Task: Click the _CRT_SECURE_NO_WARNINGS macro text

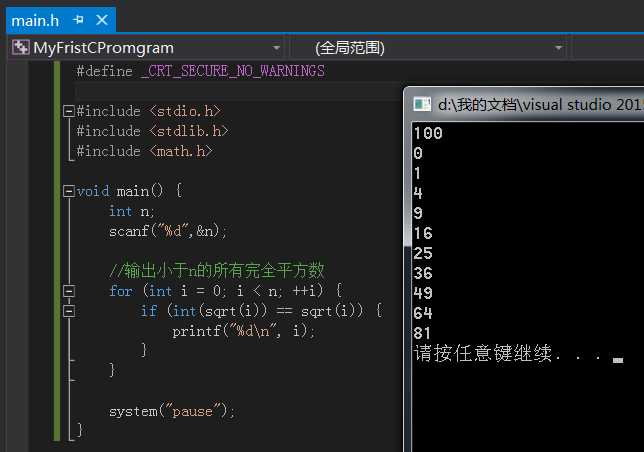Action: click(233, 71)
